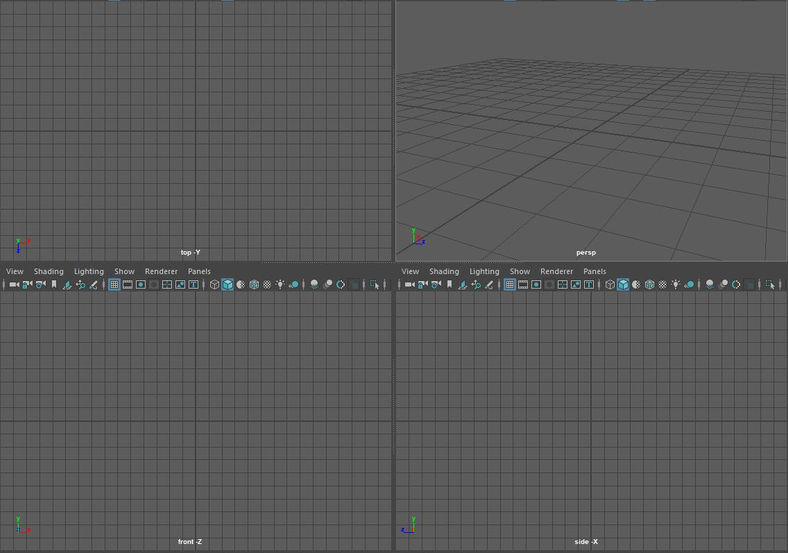Click Bookmarks icon in side panel toolbar
Viewport: 788px width, 553px height.
coord(449,285)
